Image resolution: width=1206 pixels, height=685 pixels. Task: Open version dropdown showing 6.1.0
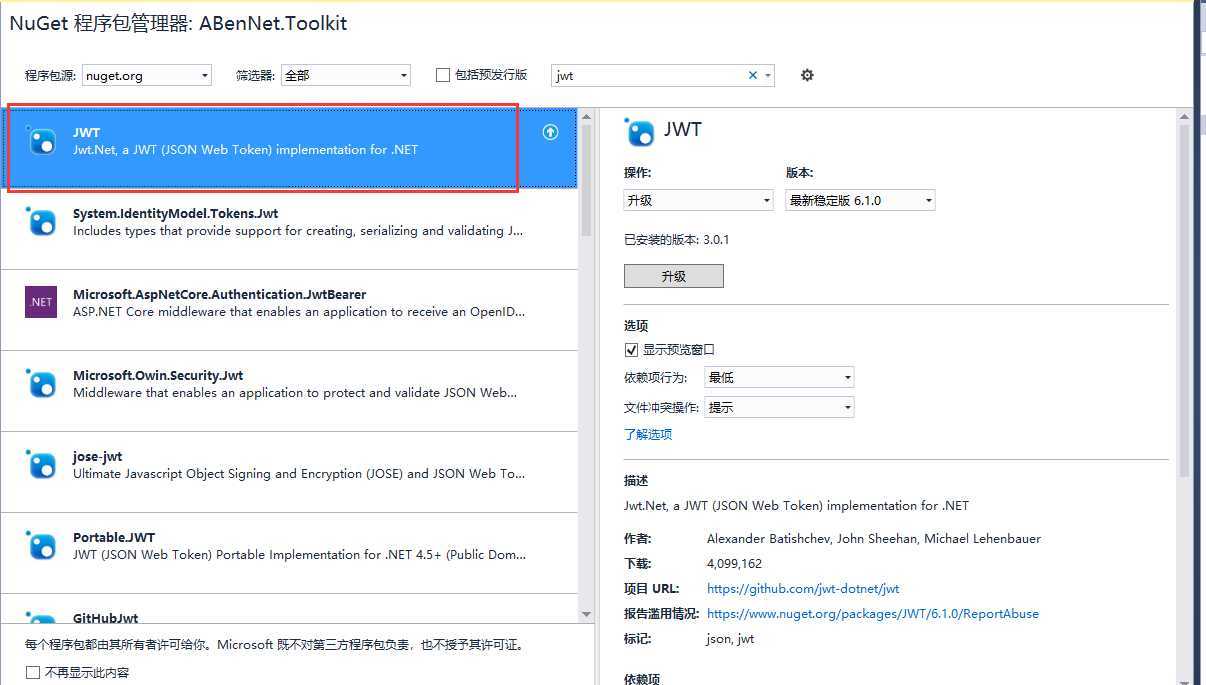[x=860, y=200]
